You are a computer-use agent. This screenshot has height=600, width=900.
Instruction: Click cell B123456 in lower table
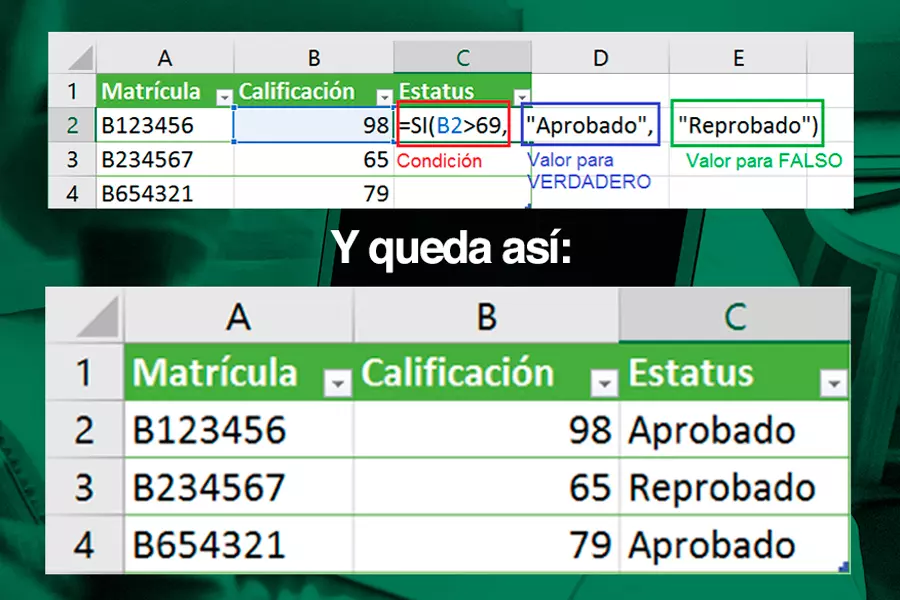pos(239,429)
